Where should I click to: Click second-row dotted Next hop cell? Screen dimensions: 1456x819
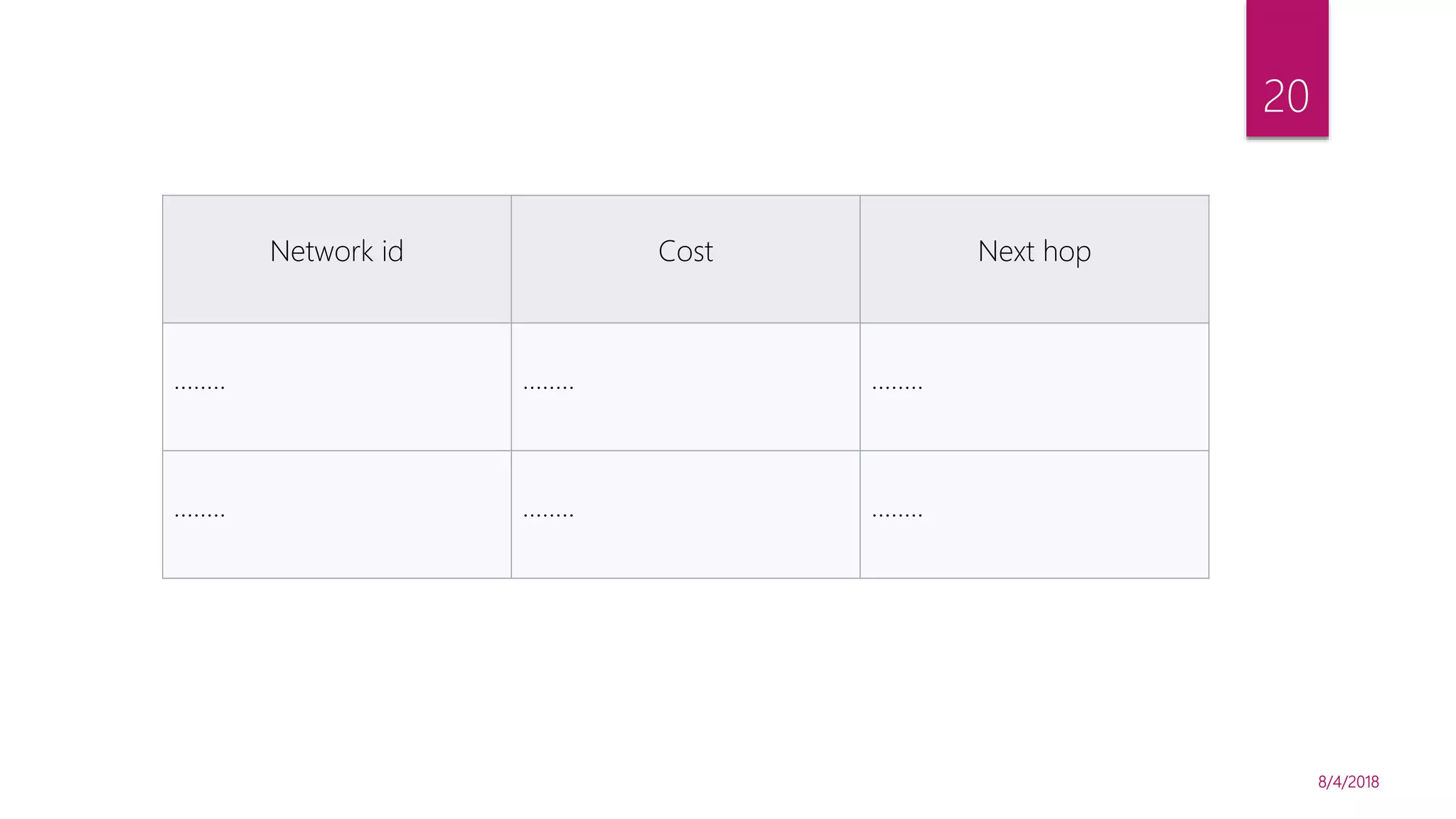[x=1034, y=515]
